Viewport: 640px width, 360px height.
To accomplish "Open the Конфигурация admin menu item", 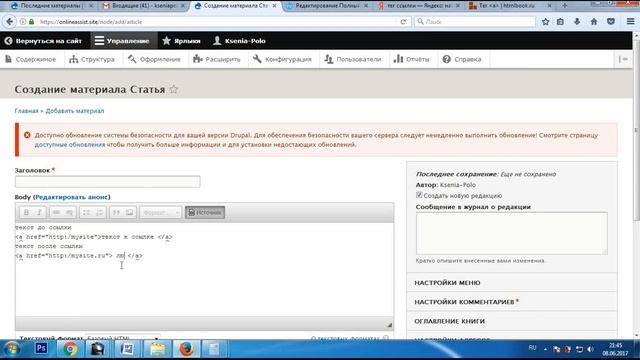I will click(282, 59).
